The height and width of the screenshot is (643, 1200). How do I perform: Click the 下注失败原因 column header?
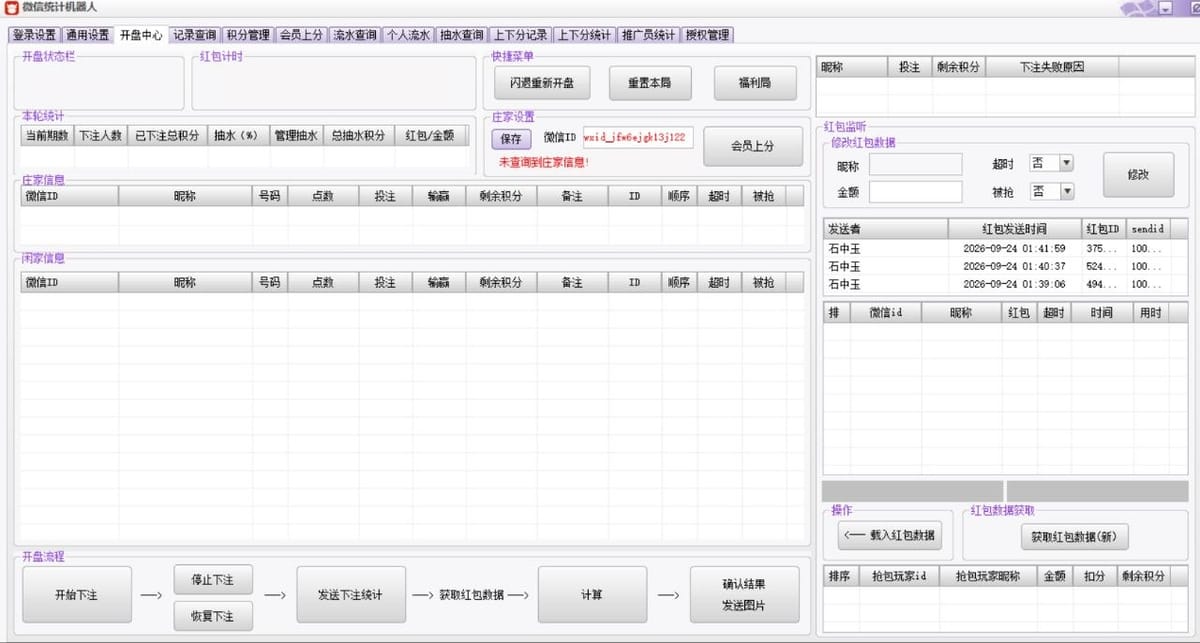click(1052, 67)
